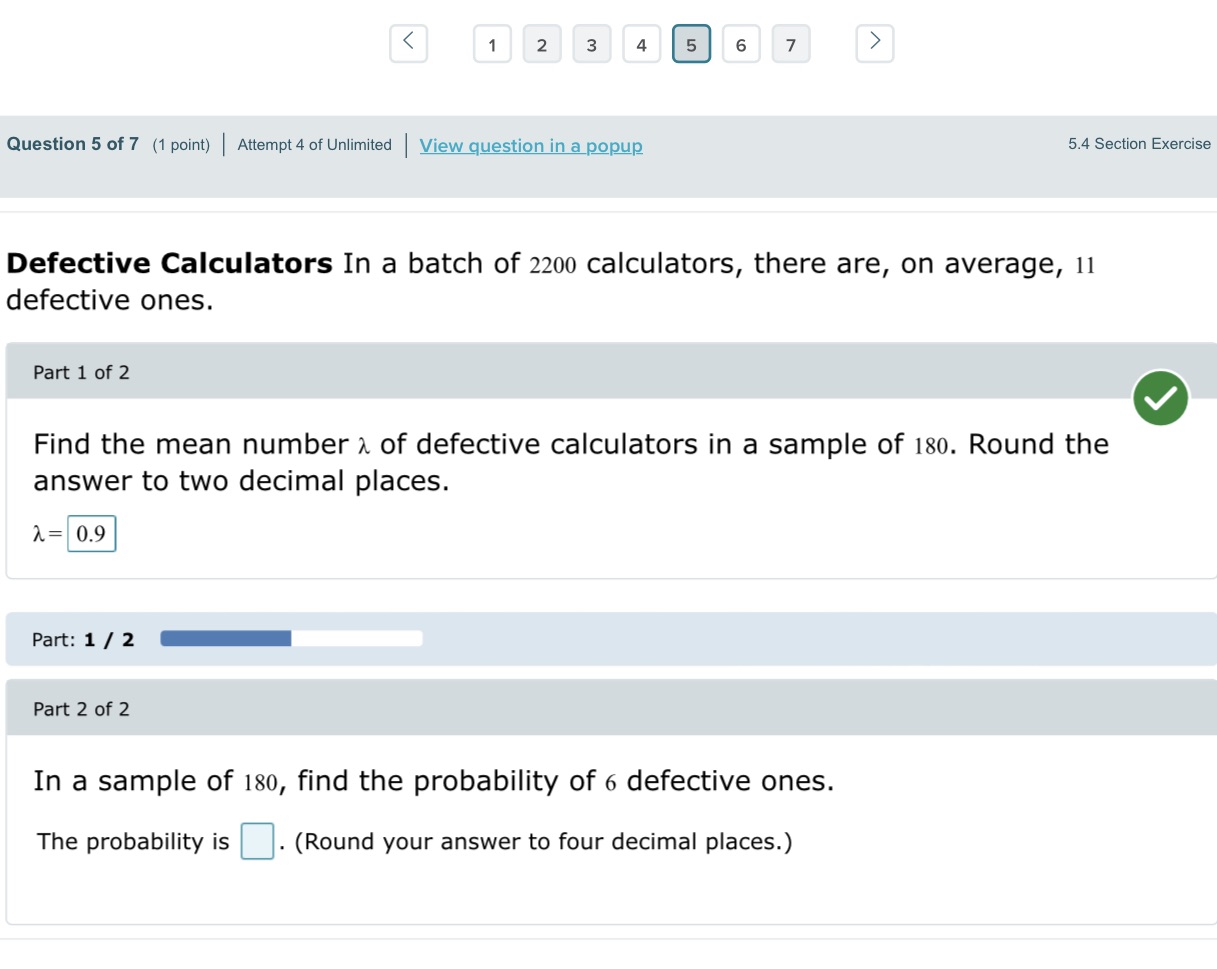
Task: Click the empty probability answer box
Action: click(x=257, y=841)
